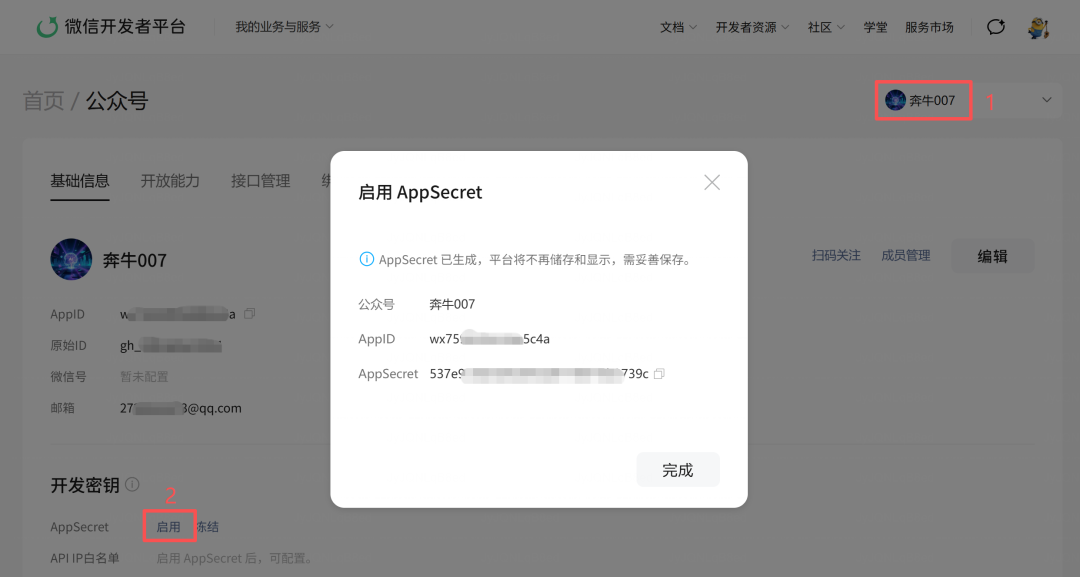Switch to the 开放能力 tab

(x=170, y=181)
